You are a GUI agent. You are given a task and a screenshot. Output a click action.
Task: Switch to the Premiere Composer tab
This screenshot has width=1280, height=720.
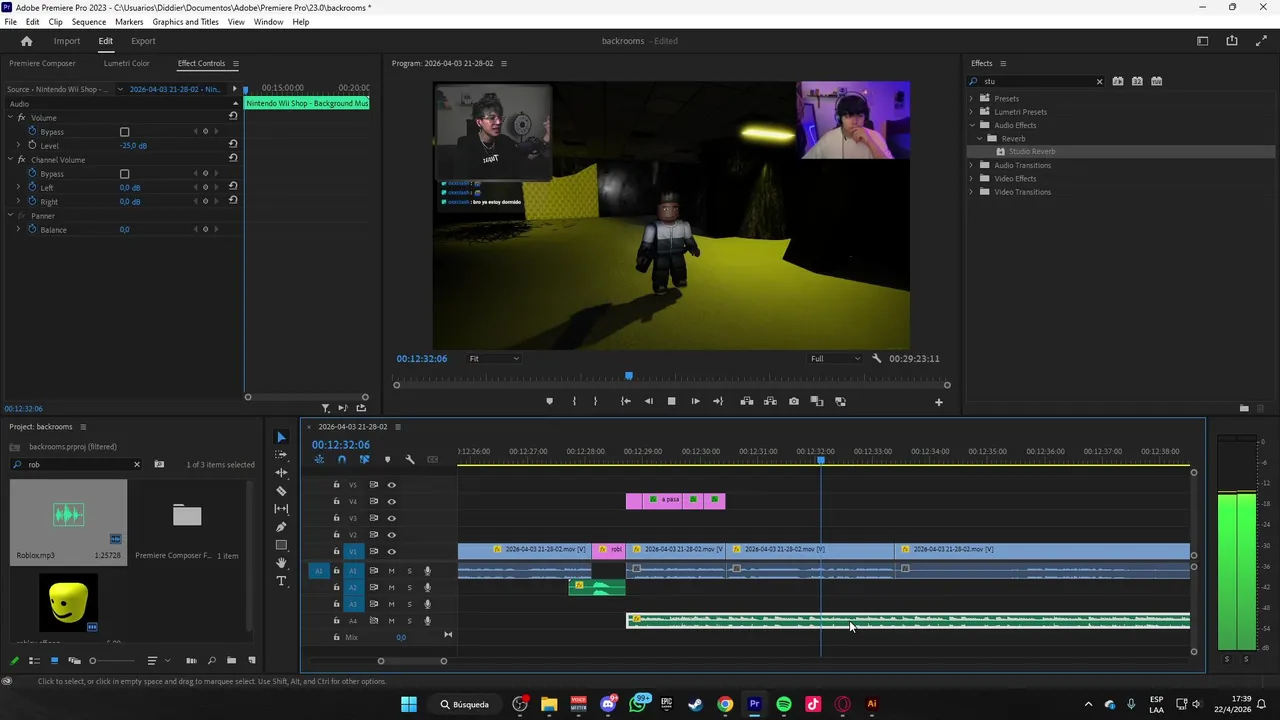click(x=42, y=63)
